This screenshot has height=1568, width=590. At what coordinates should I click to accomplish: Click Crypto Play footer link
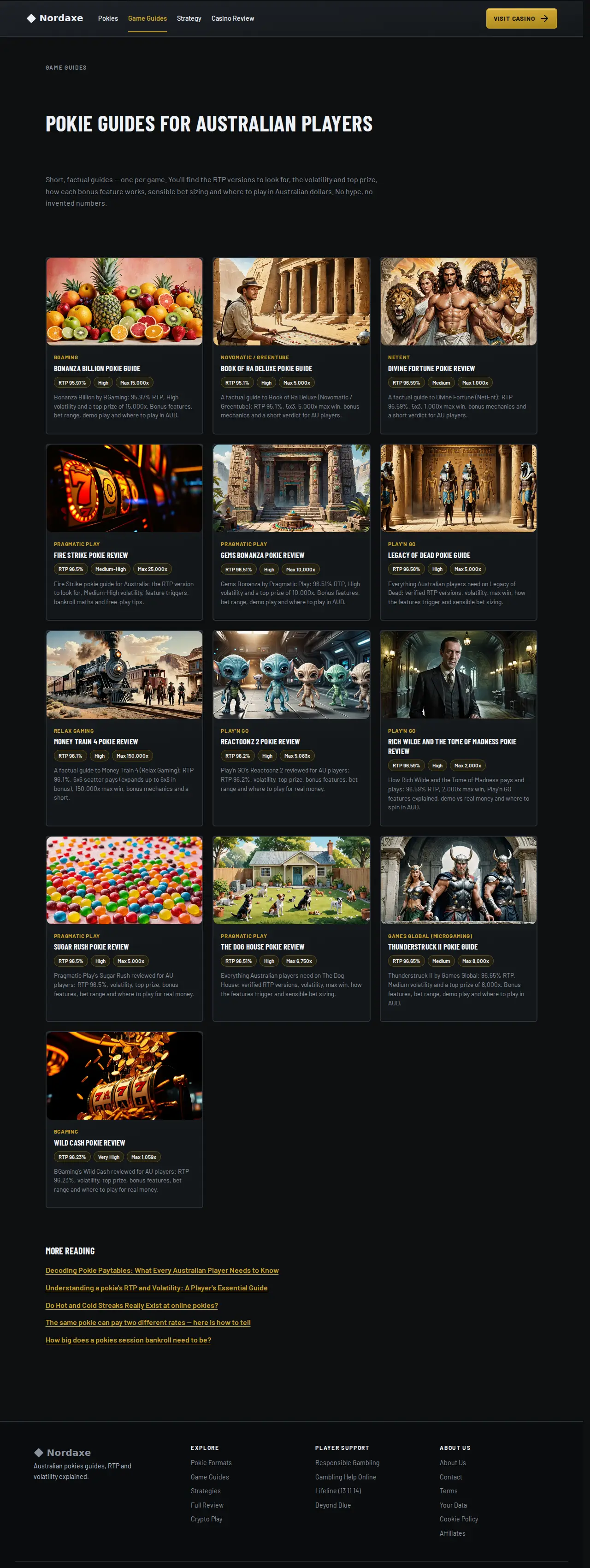pyautogui.click(x=207, y=1519)
